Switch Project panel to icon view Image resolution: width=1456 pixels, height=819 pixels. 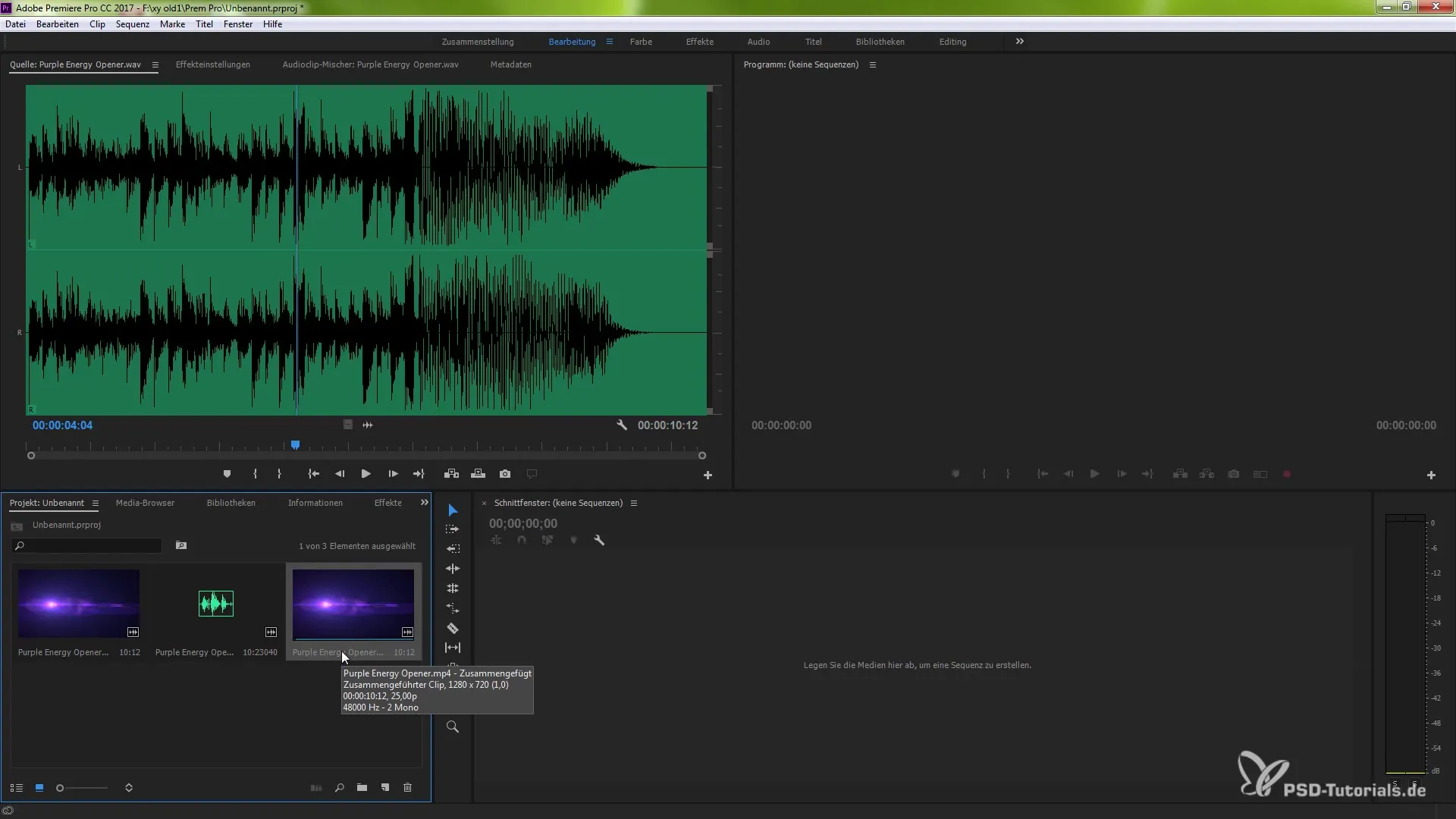[x=39, y=788]
